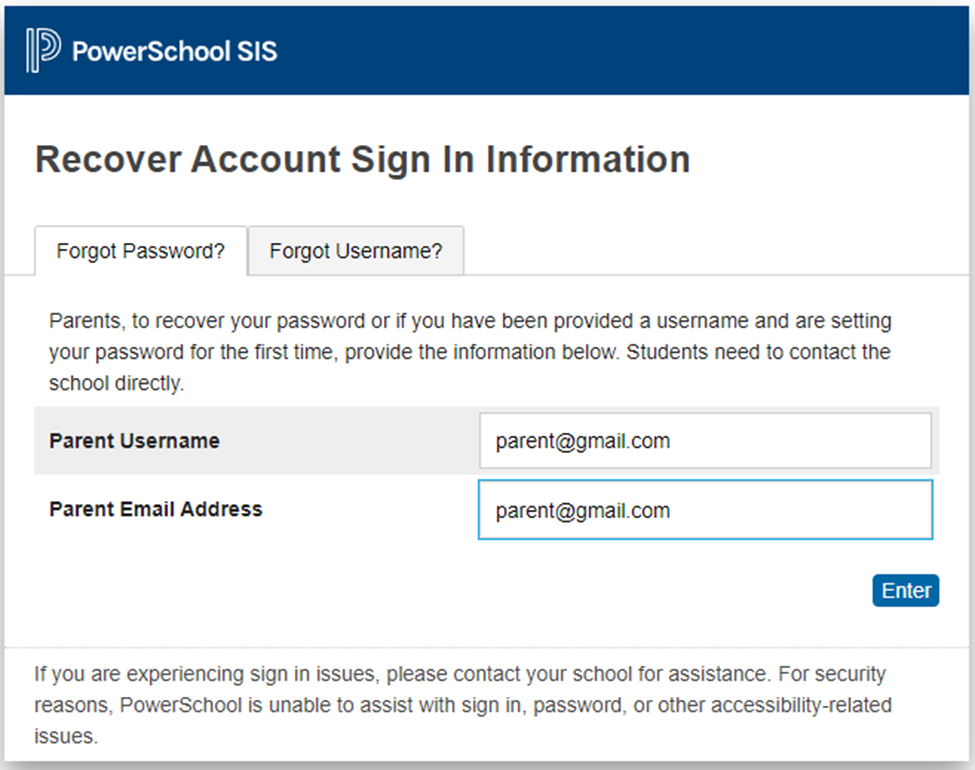
Task: Click the Parent Username label
Action: tap(134, 441)
